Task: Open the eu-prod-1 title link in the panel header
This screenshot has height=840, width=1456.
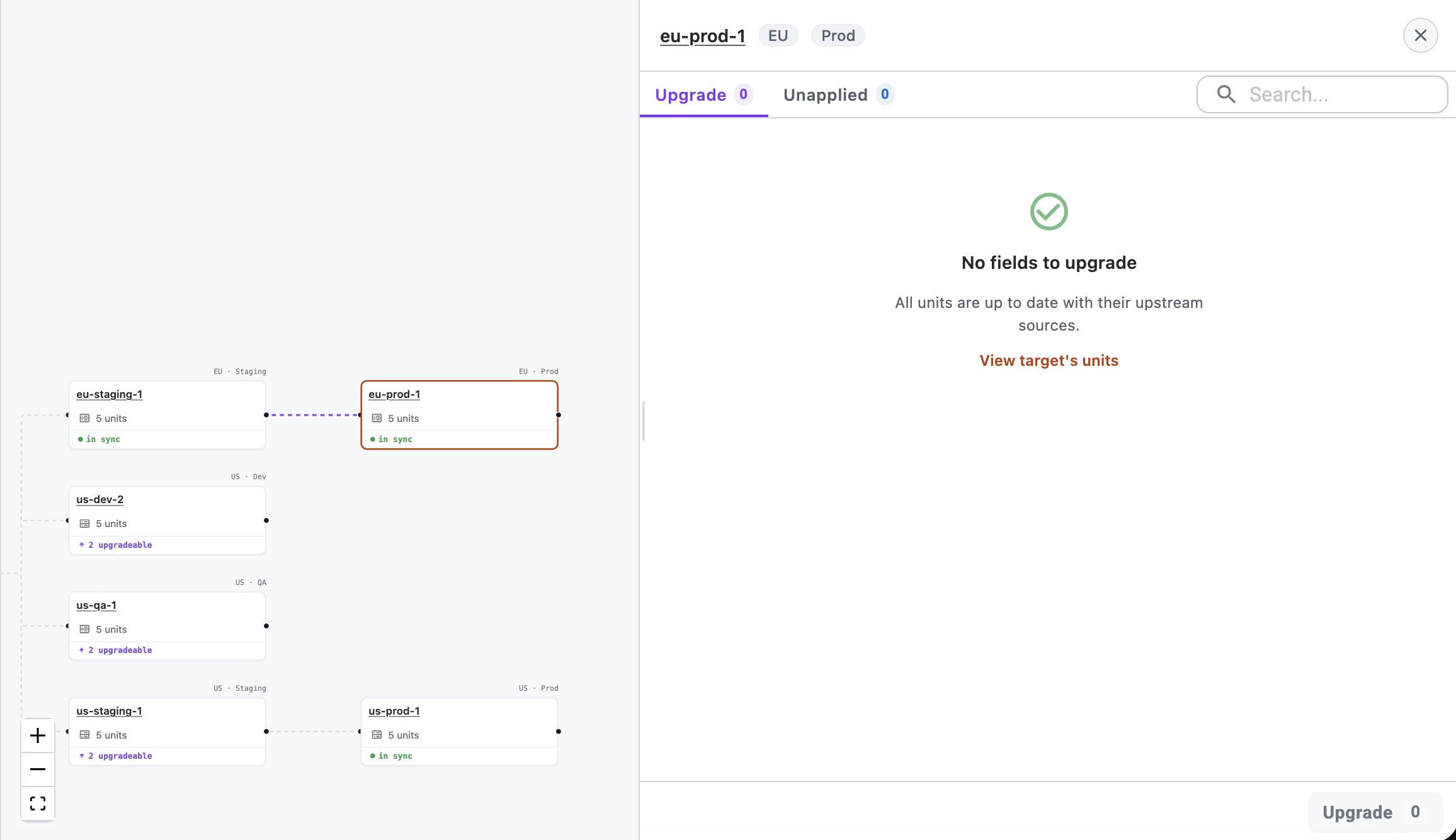Action: [x=702, y=36]
